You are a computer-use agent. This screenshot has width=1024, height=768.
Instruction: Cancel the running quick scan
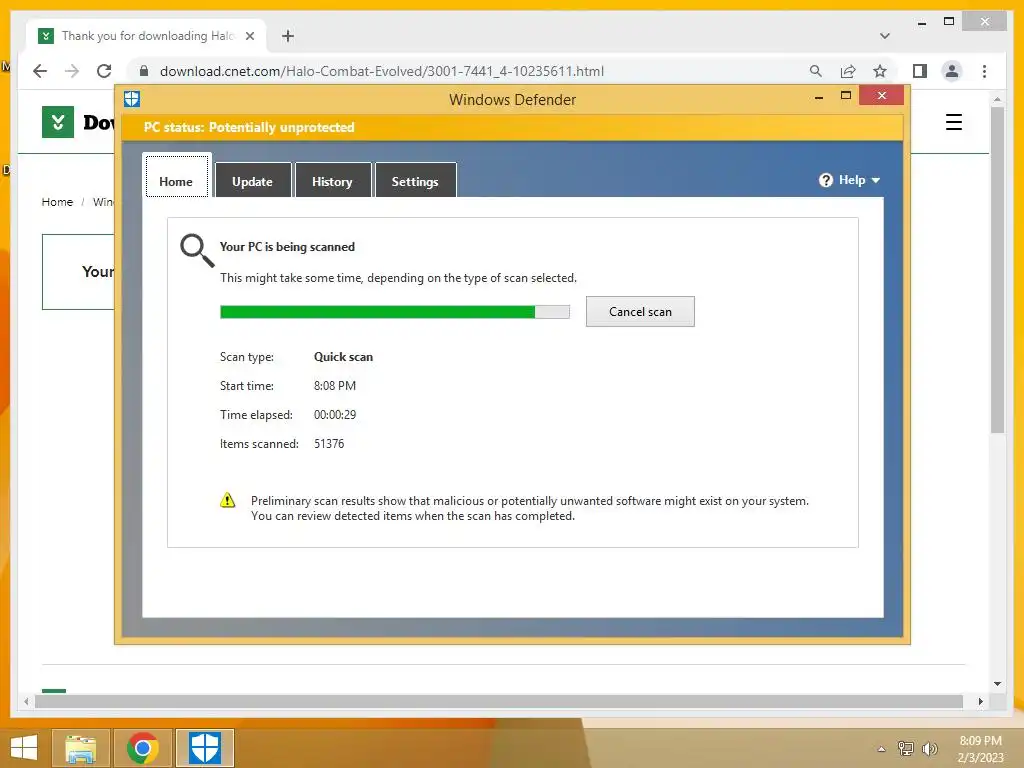[x=640, y=312]
